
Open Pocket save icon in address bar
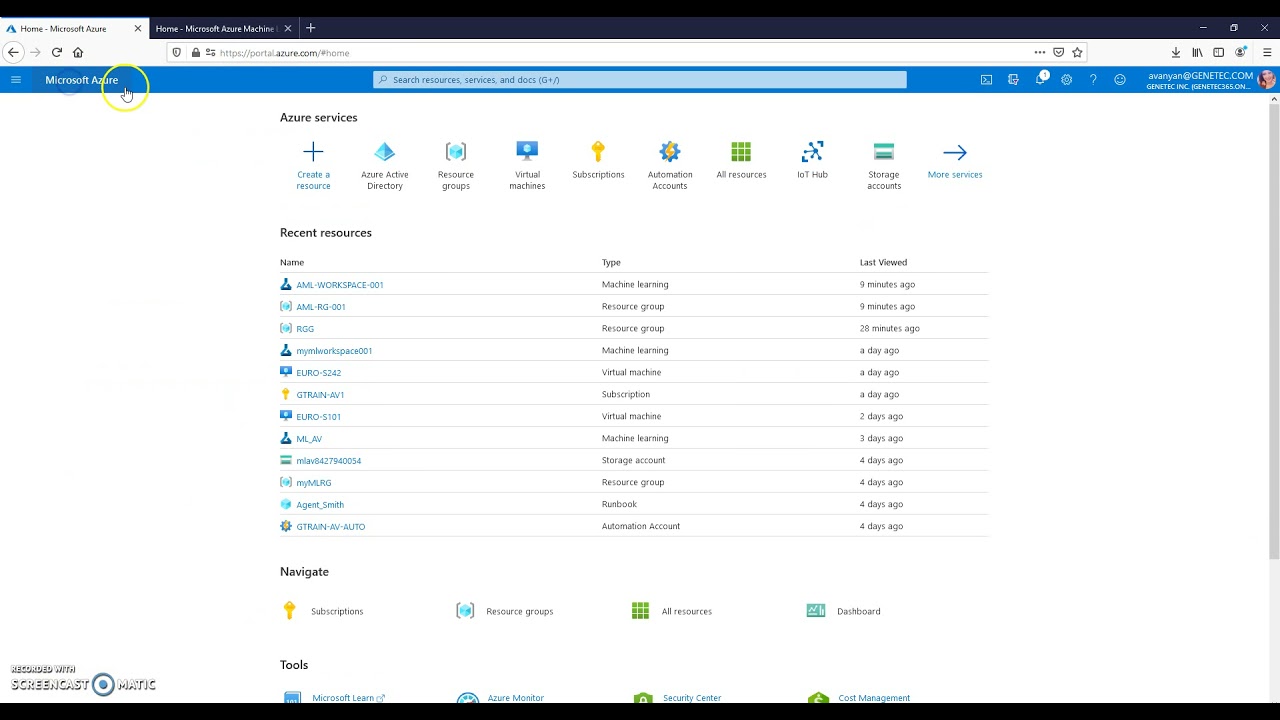pos(1058,53)
